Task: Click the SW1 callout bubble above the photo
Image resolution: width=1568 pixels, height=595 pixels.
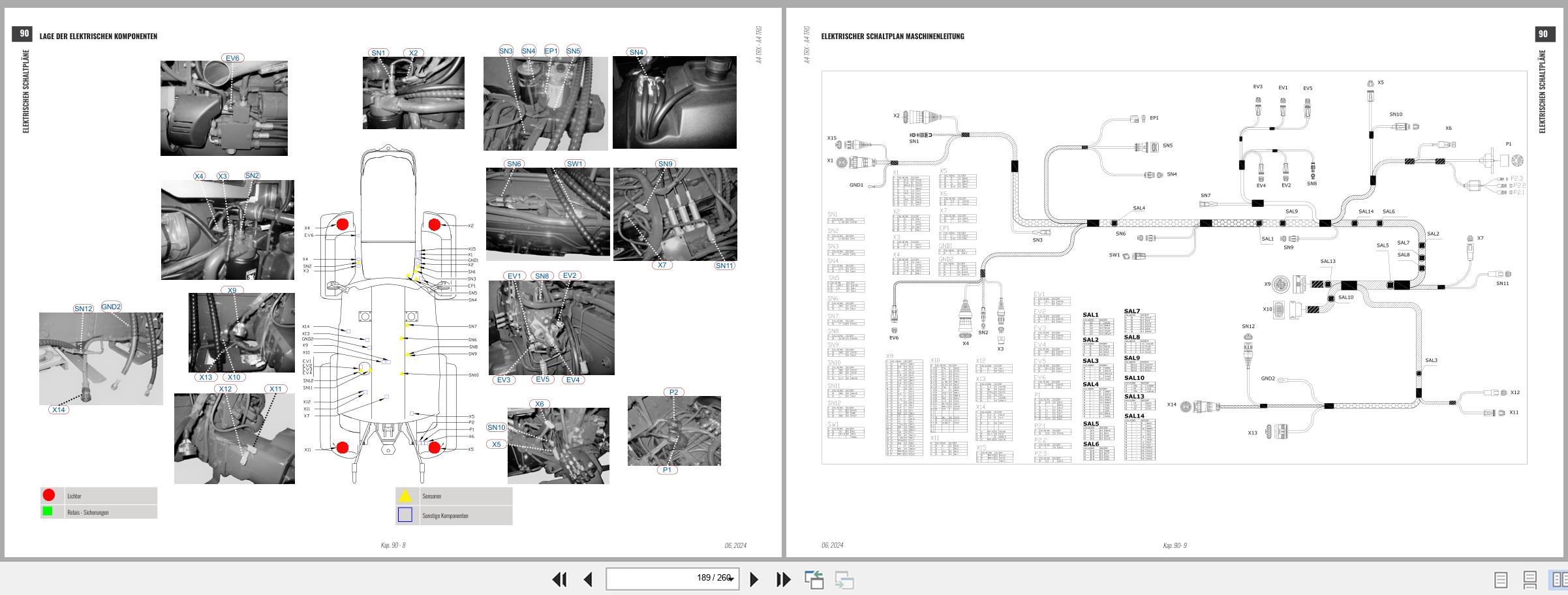Action: click(x=574, y=164)
